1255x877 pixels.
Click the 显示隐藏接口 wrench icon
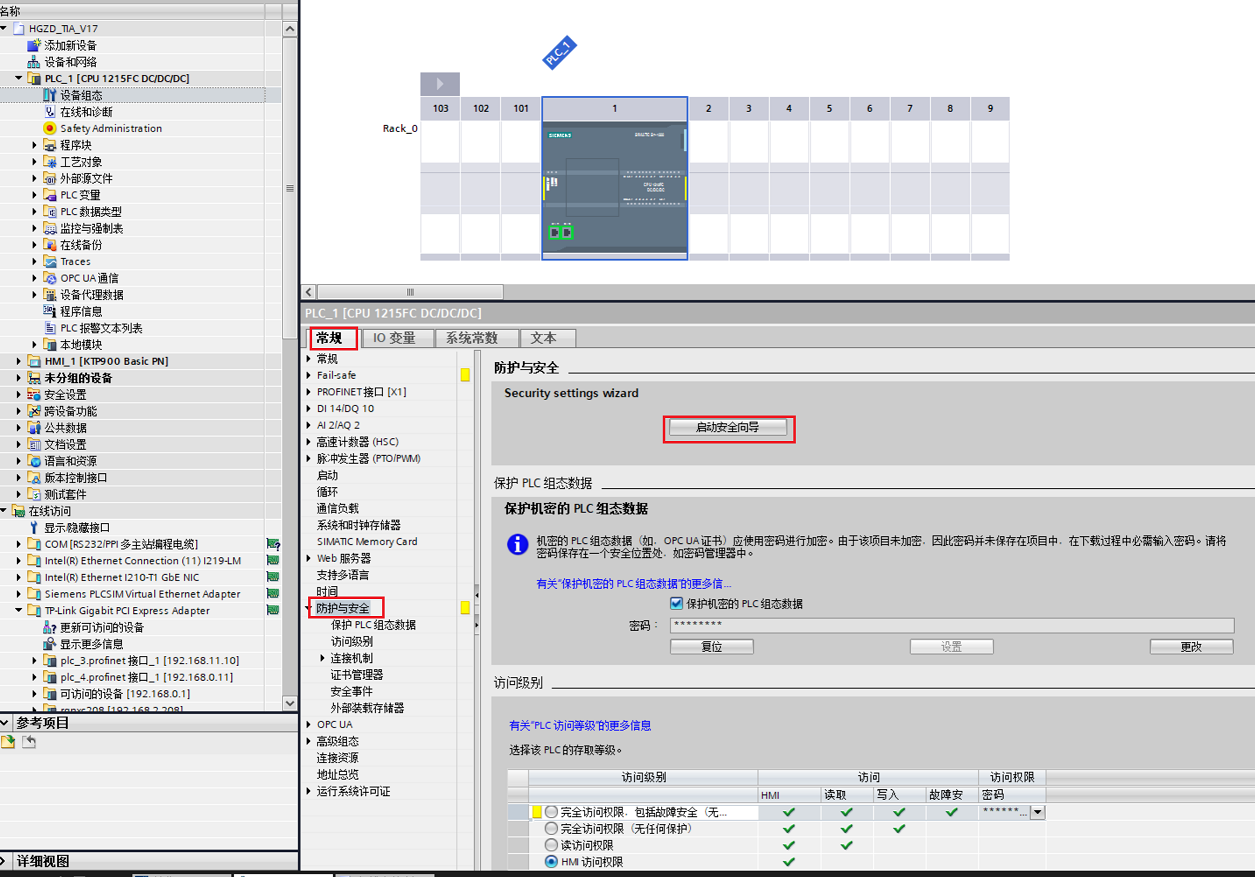point(34,527)
